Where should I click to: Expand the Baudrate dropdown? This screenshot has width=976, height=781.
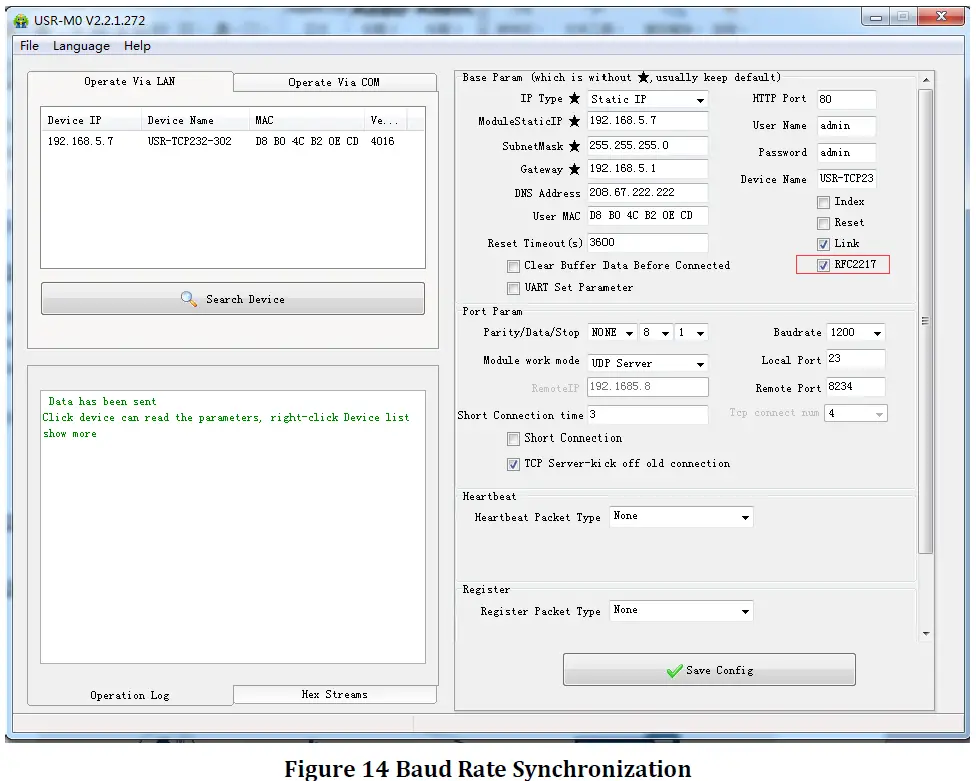coord(876,333)
